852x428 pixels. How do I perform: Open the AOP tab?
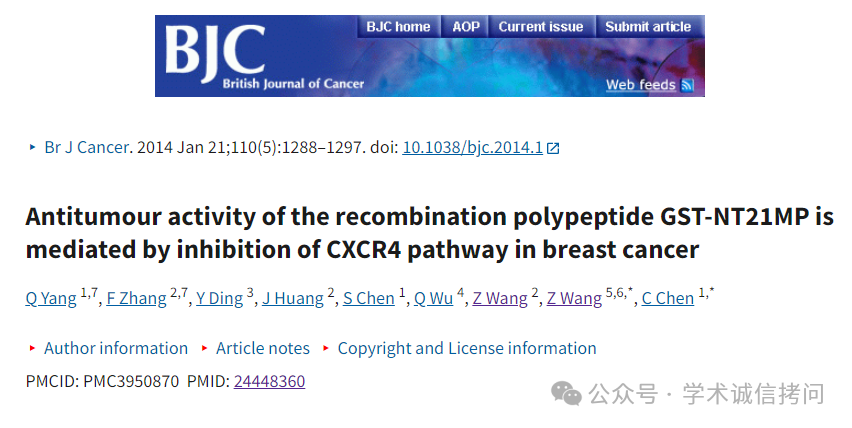(466, 27)
